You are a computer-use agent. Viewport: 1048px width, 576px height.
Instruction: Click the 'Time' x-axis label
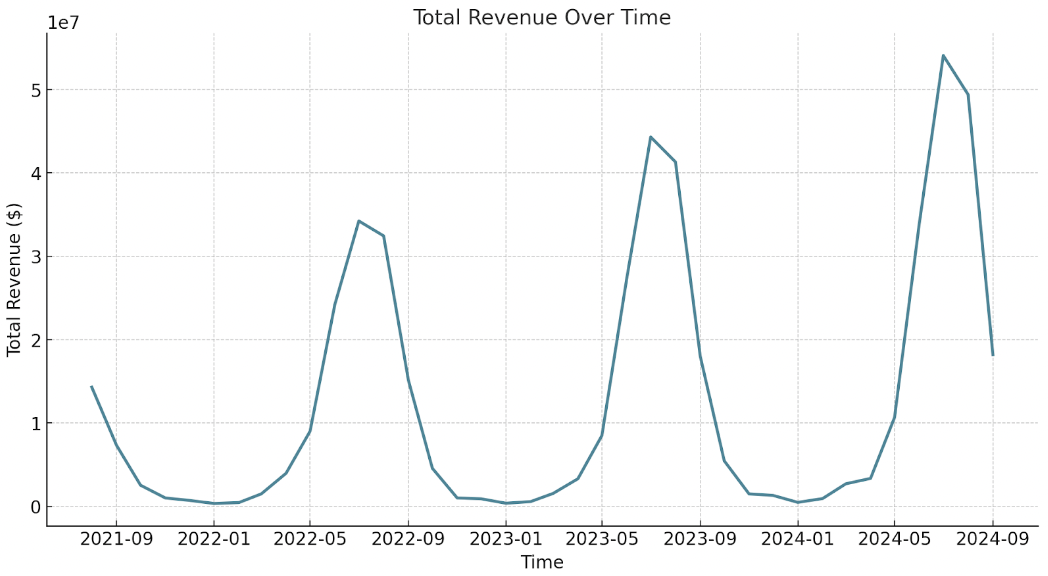[541, 562]
